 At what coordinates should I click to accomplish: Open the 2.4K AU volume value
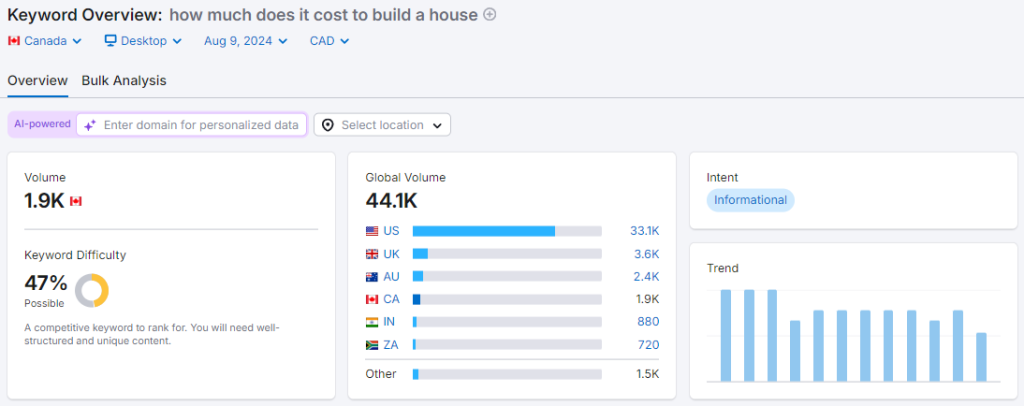coord(647,277)
